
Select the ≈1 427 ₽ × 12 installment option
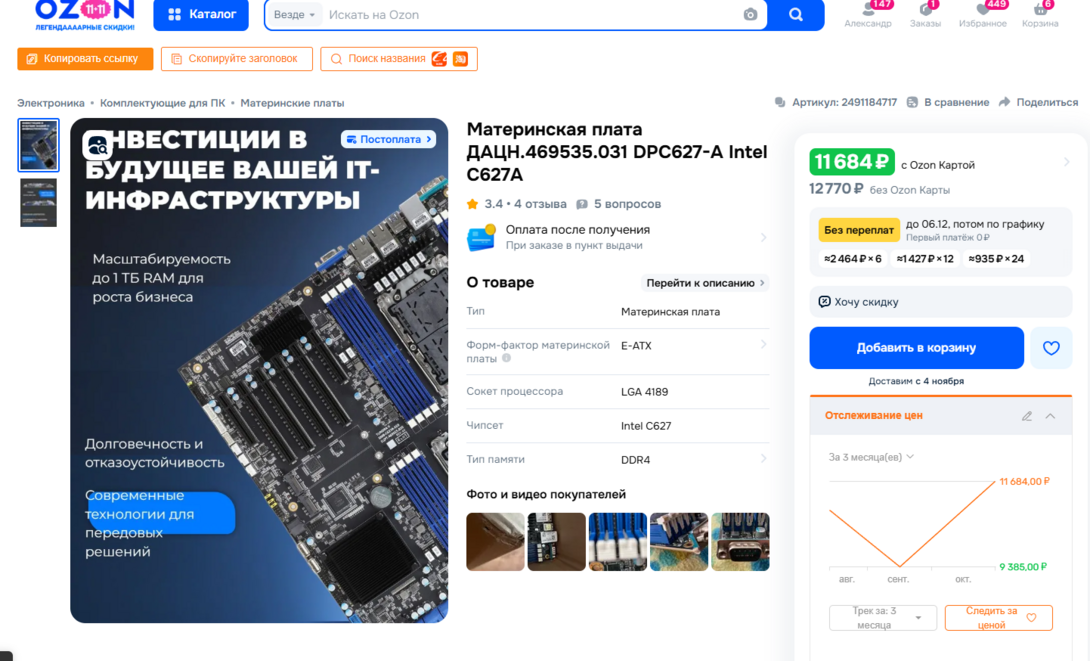tap(925, 259)
